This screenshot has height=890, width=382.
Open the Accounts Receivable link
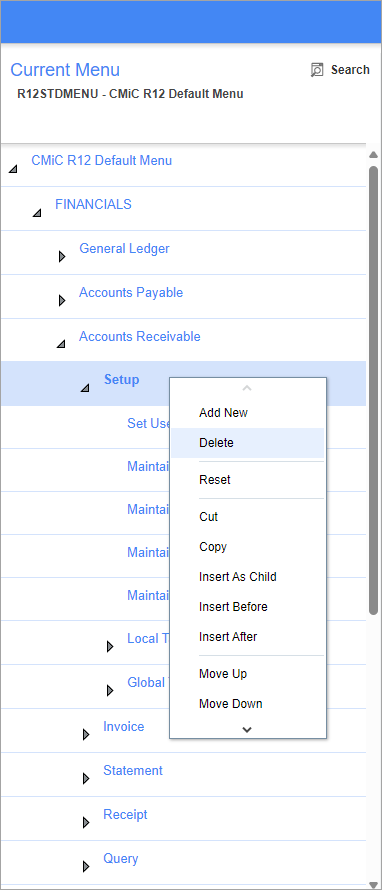pyautogui.click(x=140, y=337)
